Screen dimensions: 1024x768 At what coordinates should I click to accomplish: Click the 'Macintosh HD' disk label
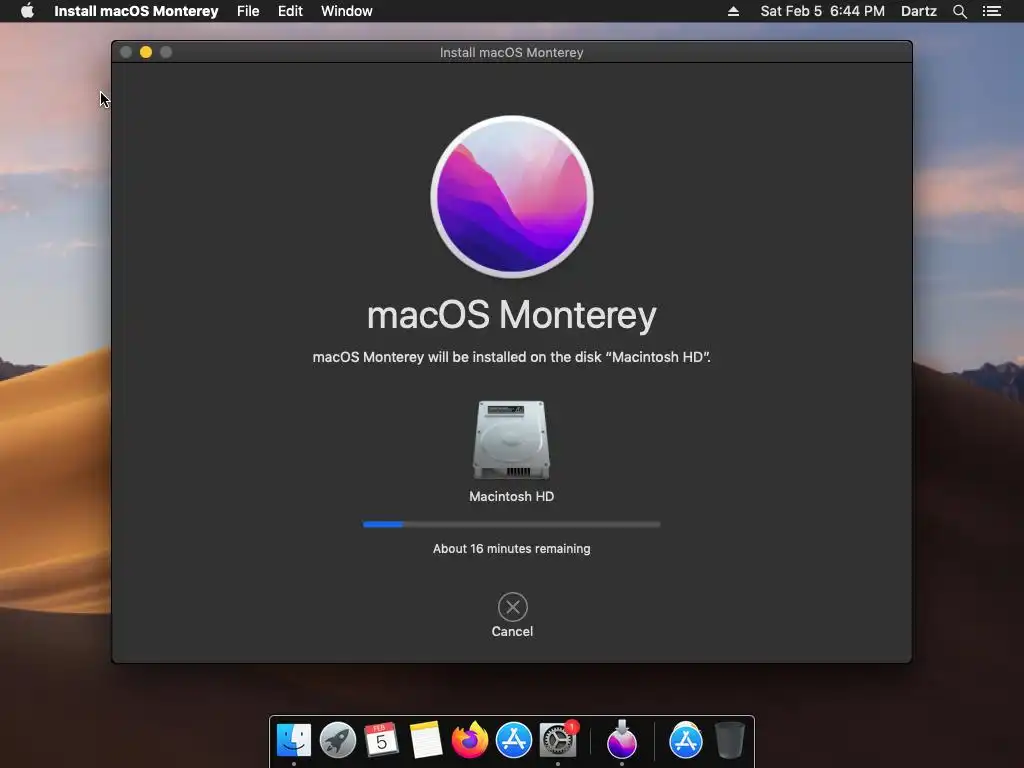(511, 496)
